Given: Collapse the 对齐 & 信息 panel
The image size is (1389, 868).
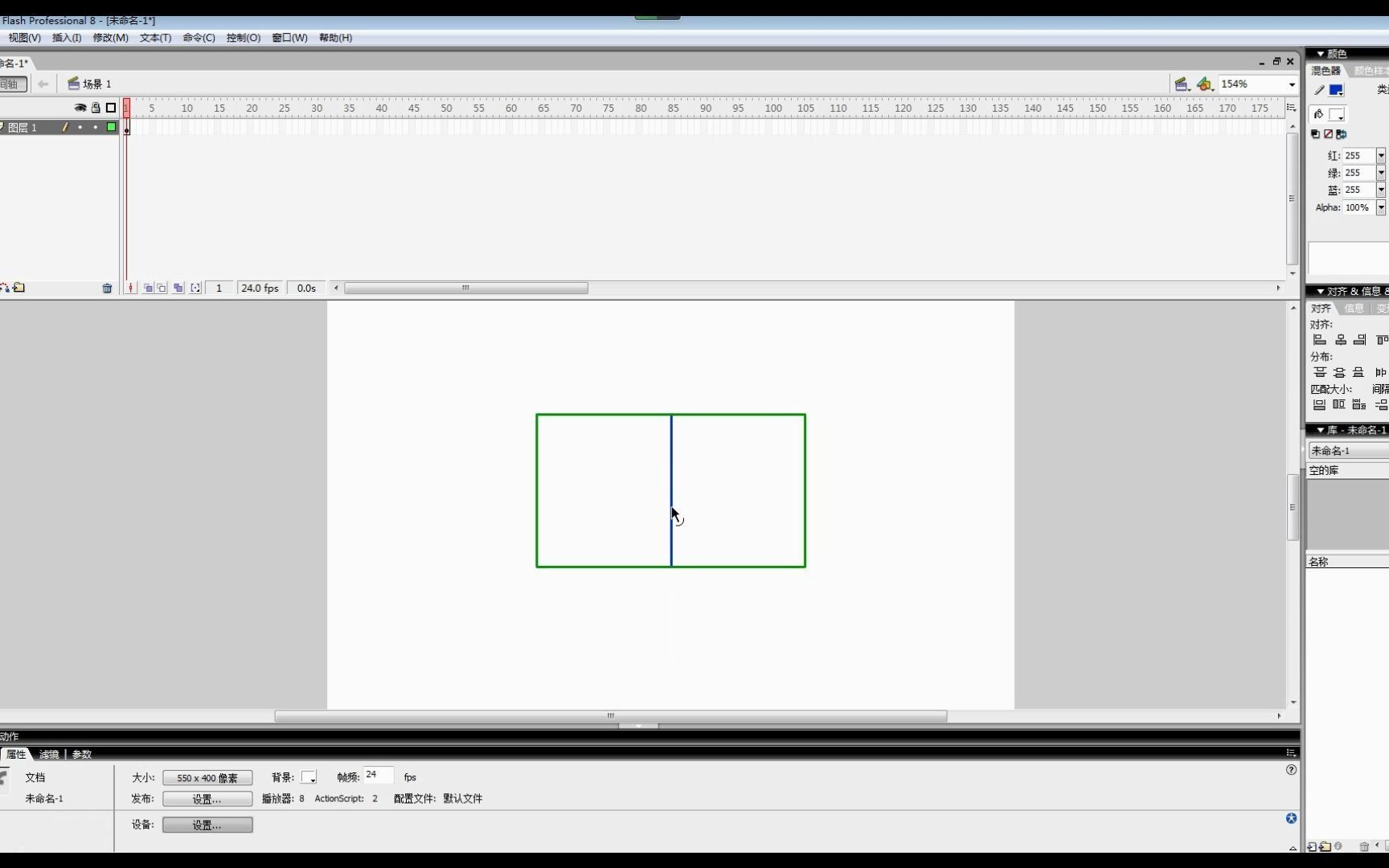Looking at the screenshot, I should coord(1320,292).
